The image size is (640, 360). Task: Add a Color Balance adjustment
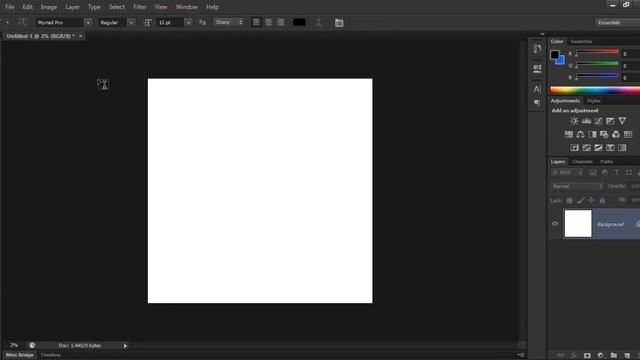pyautogui.click(x=580, y=134)
